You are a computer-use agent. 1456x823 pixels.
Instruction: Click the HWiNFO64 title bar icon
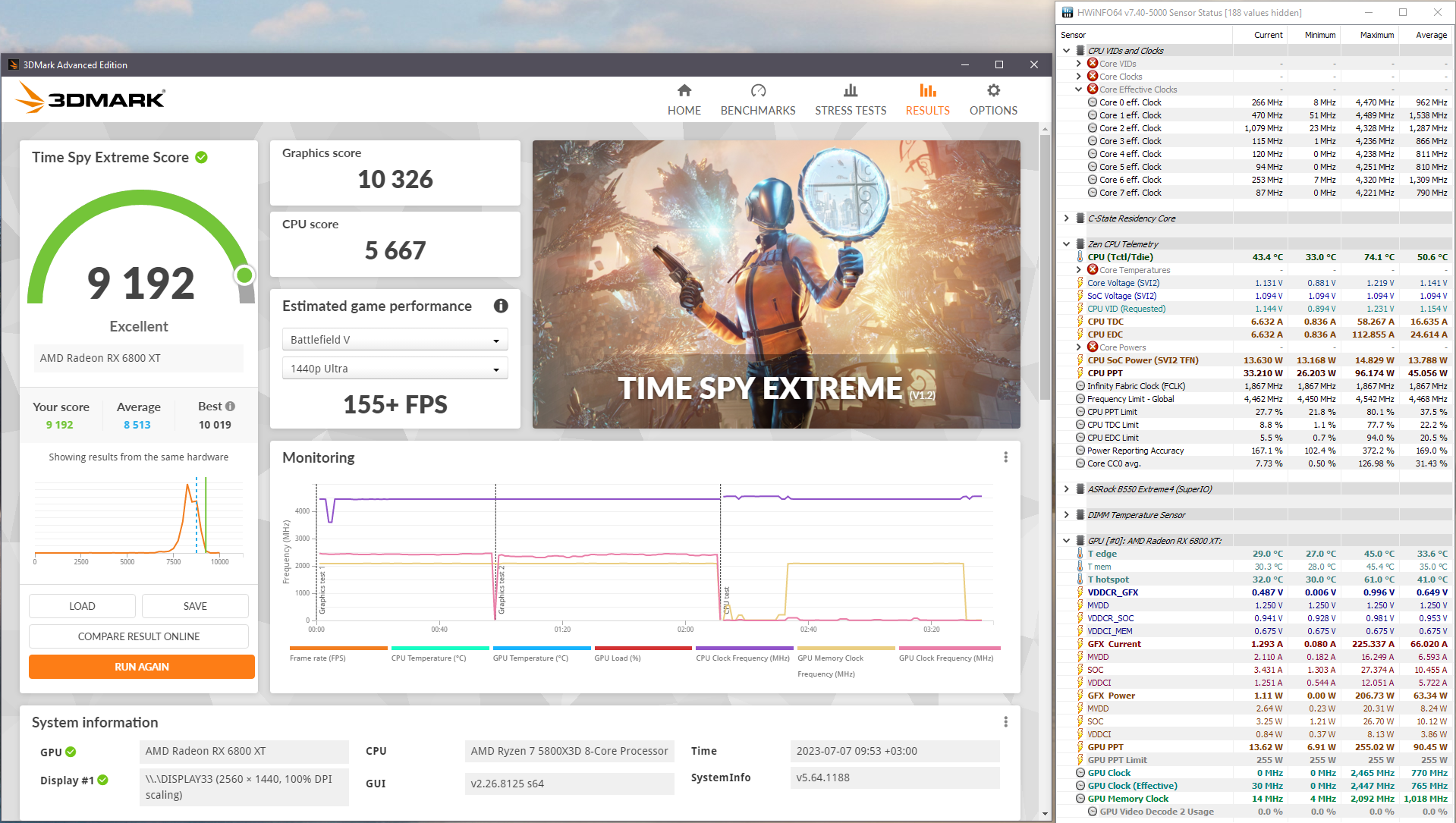[1068, 12]
